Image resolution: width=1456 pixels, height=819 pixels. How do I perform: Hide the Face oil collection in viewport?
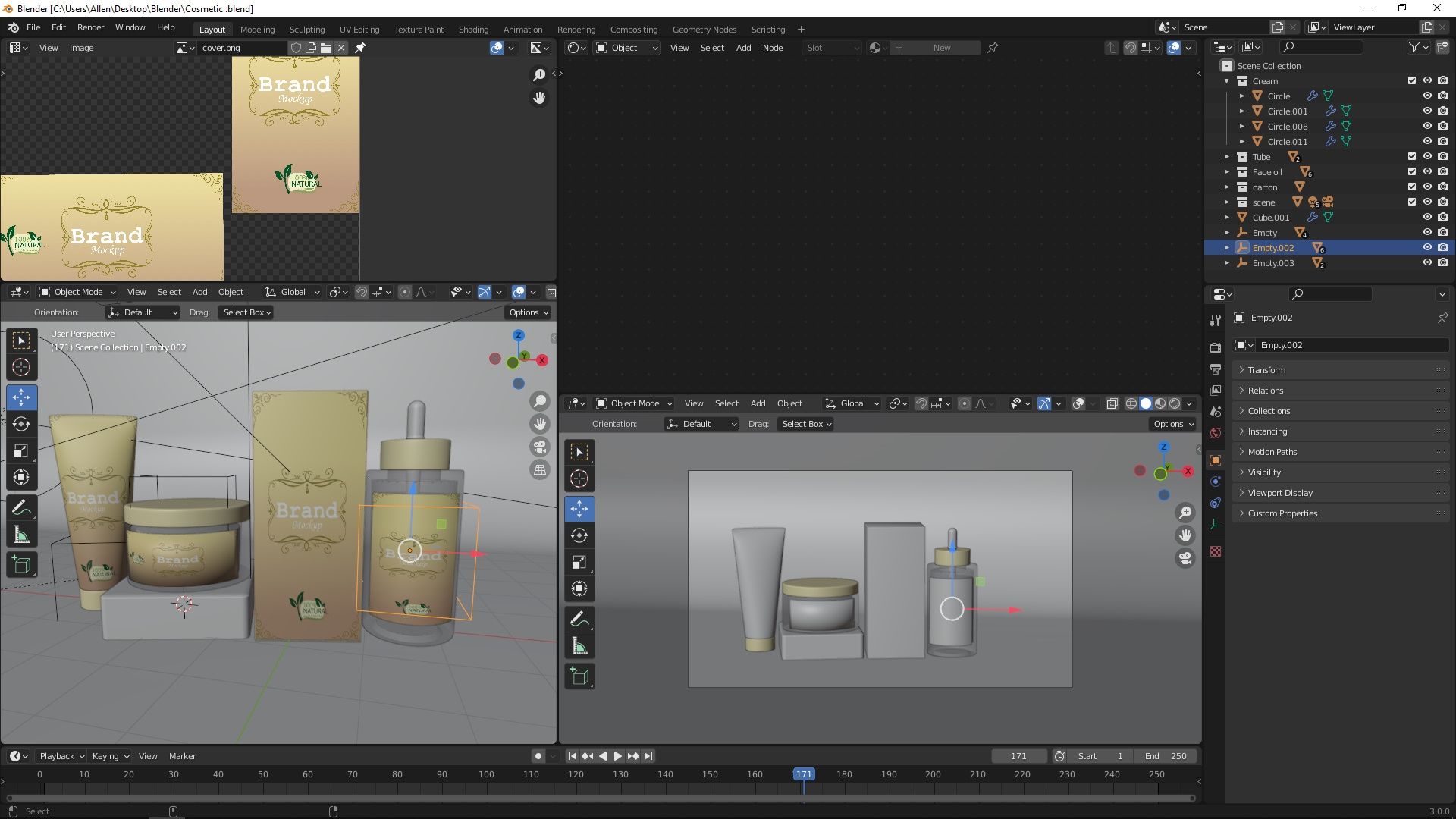click(1429, 171)
